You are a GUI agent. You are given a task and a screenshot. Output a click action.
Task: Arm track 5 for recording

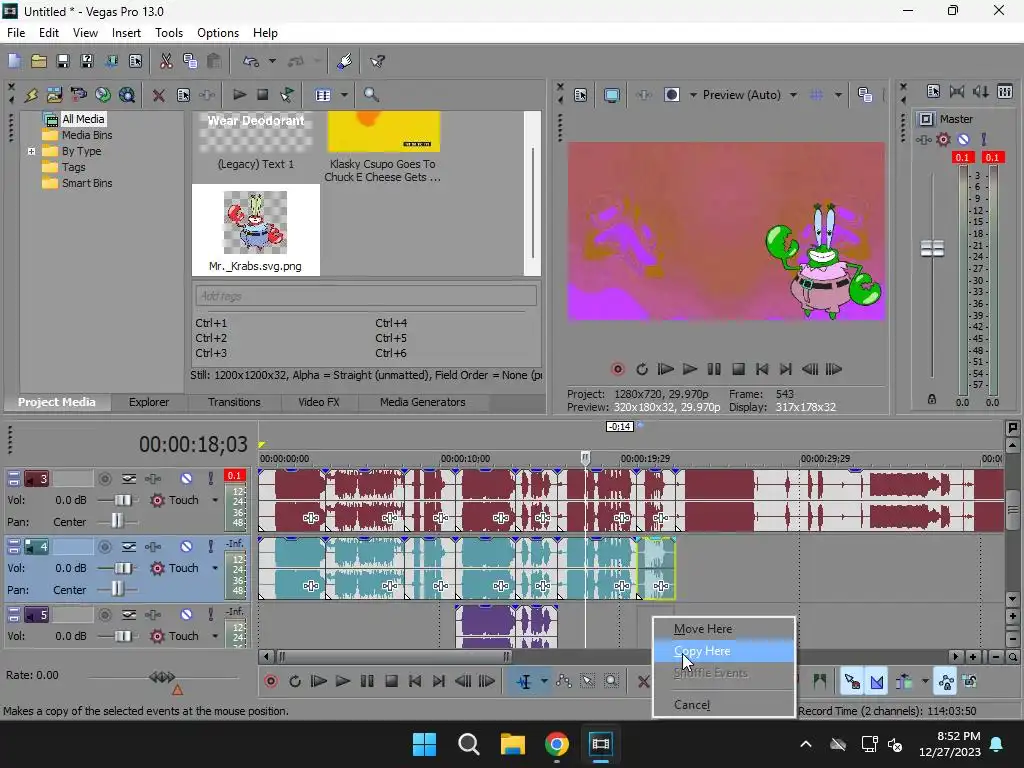(x=104, y=615)
